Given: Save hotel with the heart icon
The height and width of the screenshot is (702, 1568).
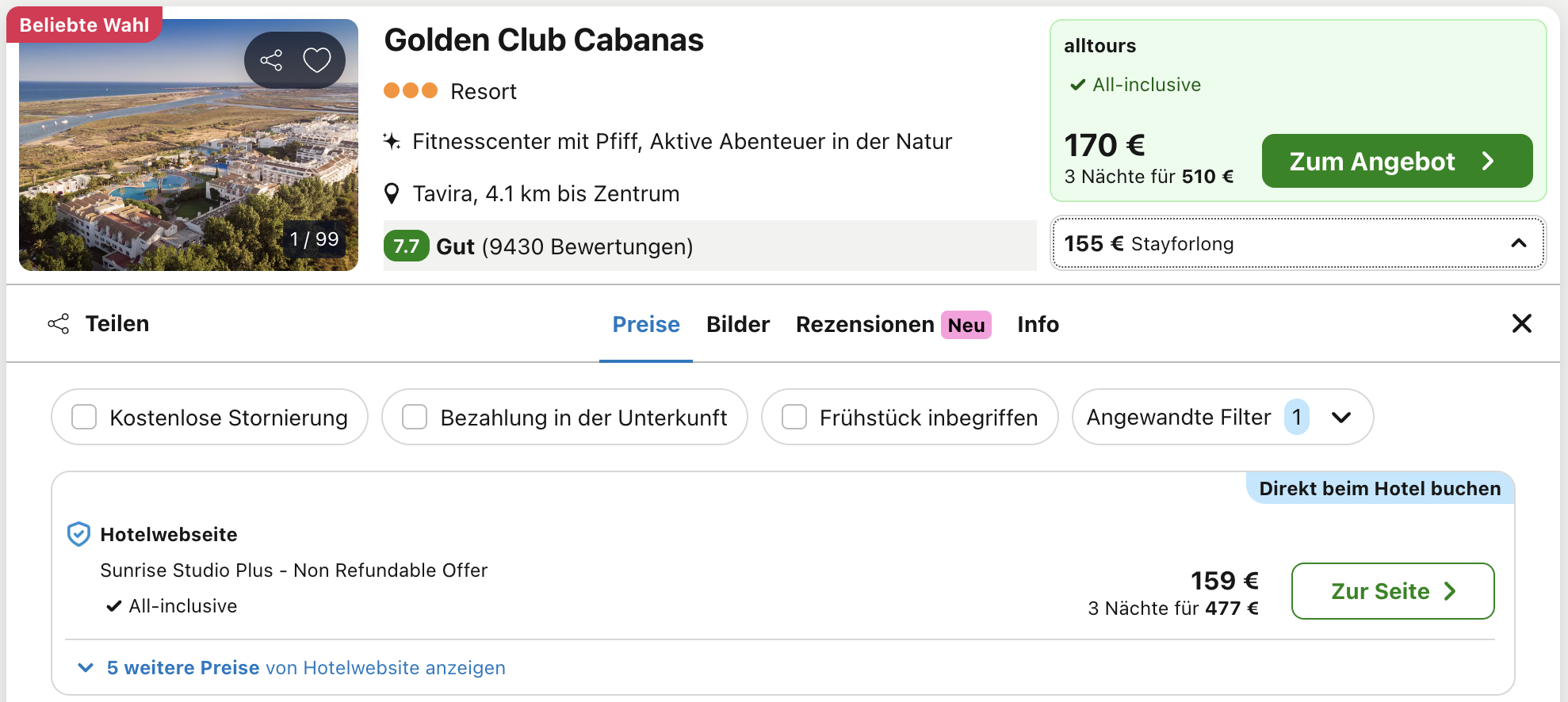Looking at the screenshot, I should (317, 60).
